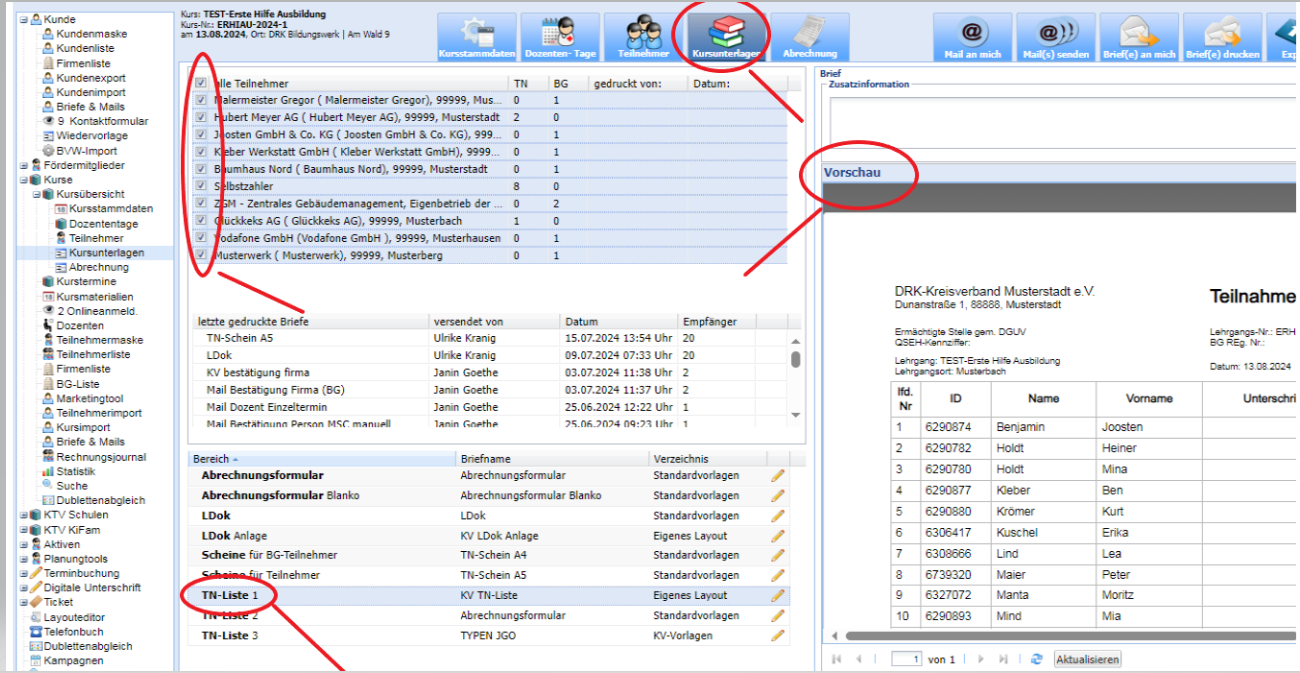Click the Dozenten-Tage calendar icon

coord(560,37)
